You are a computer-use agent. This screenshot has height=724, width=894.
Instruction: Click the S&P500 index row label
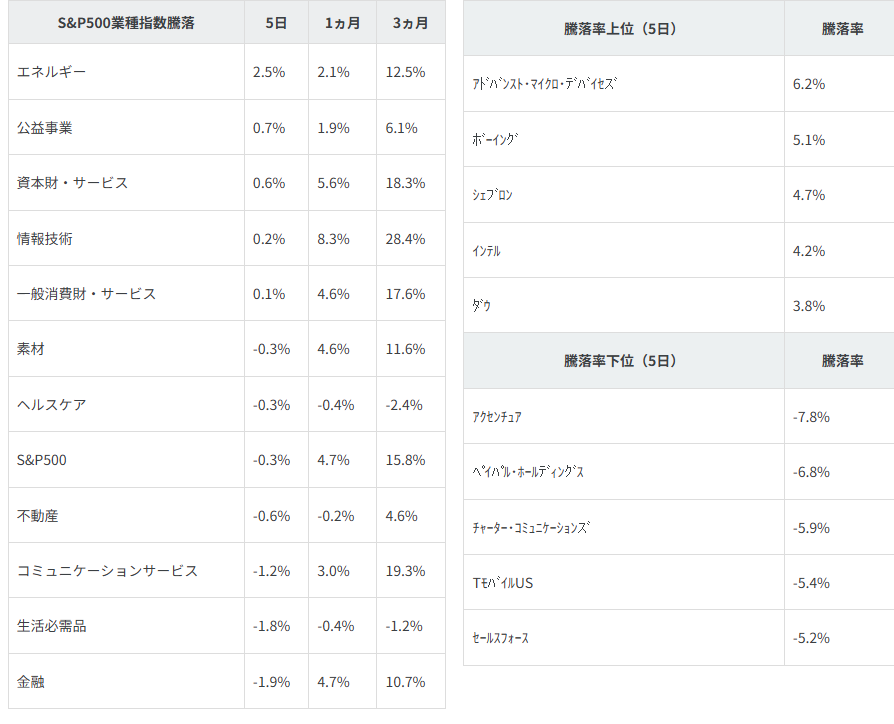(42, 460)
